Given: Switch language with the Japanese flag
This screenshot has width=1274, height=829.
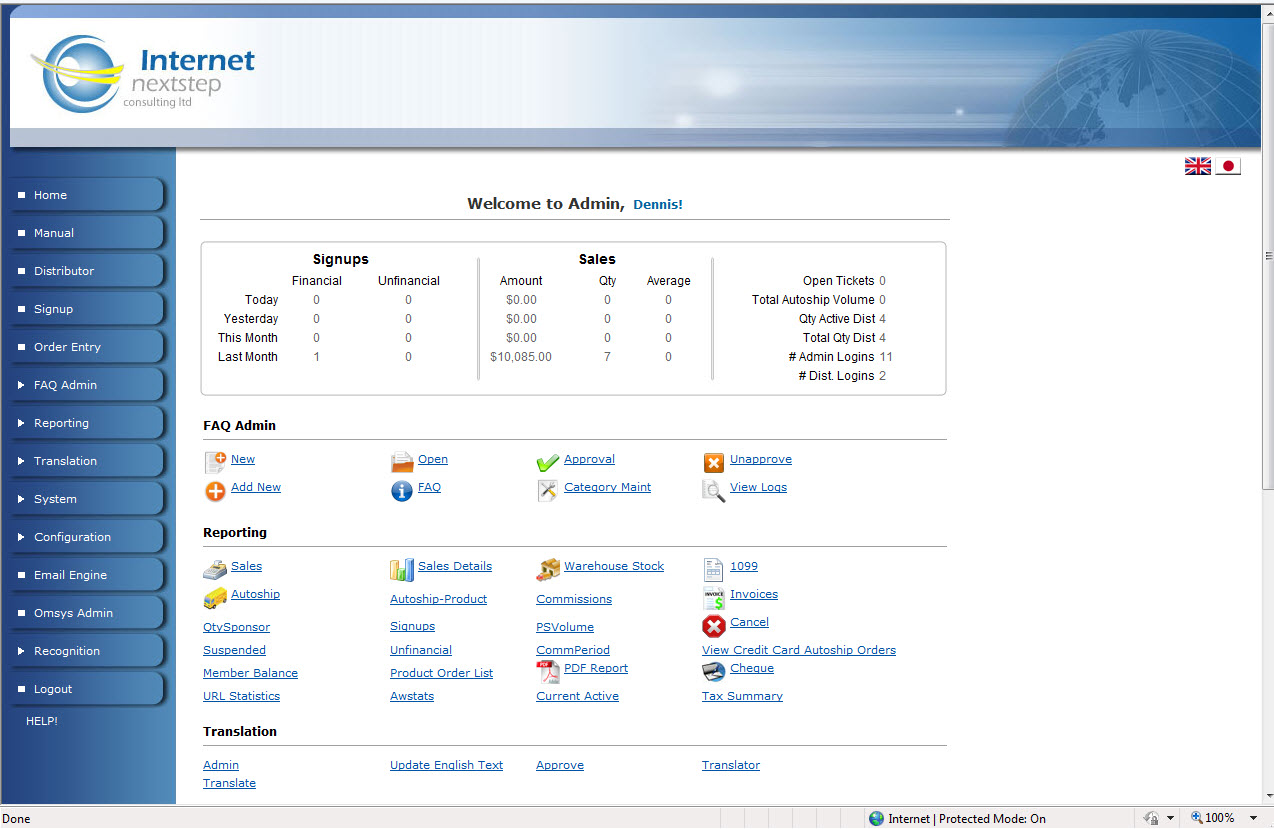Looking at the screenshot, I should click(1228, 166).
